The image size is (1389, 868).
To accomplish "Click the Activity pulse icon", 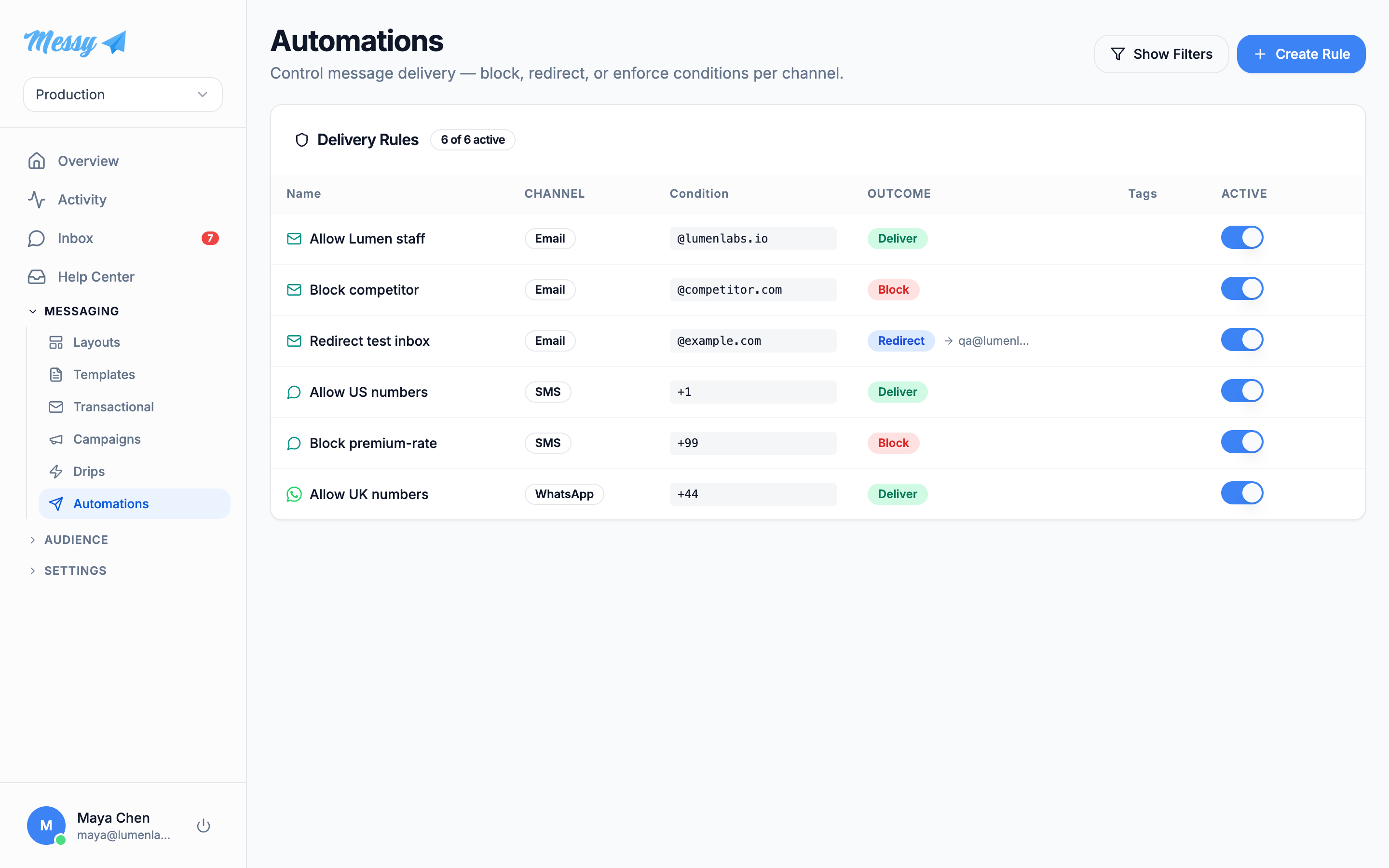I will click(x=37, y=200).
